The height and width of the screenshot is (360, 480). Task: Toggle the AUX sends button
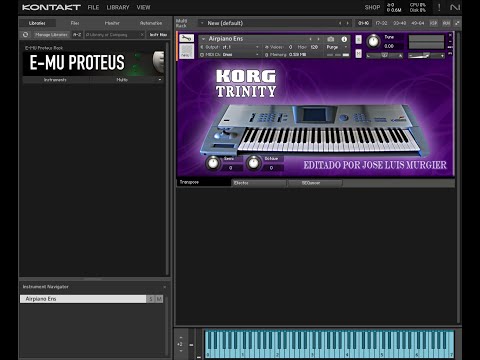pyautogui.click(x=446, y=23)
